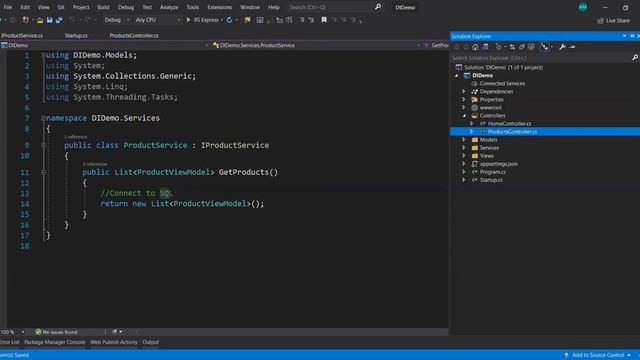Click the '1 reference' CodeLens link above ProductService
This screenshot has width=640, height=360.
click(x=76, y=137)
